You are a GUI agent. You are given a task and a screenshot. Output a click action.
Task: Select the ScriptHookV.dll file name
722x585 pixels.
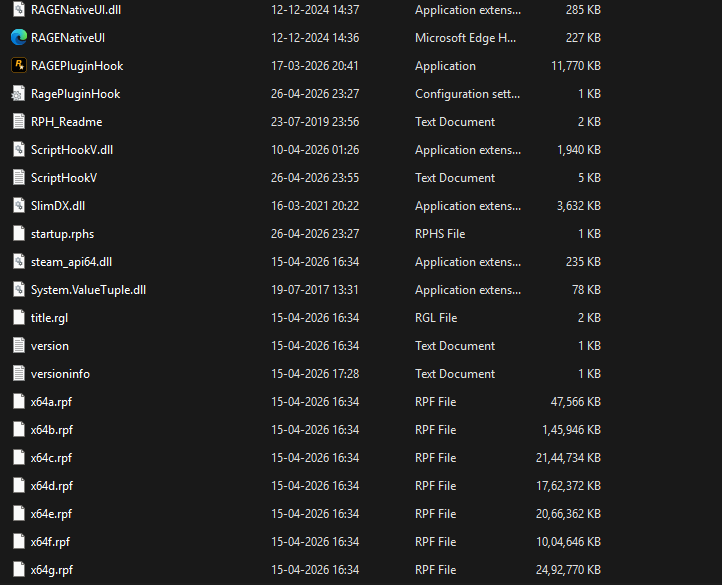(72, 150)
